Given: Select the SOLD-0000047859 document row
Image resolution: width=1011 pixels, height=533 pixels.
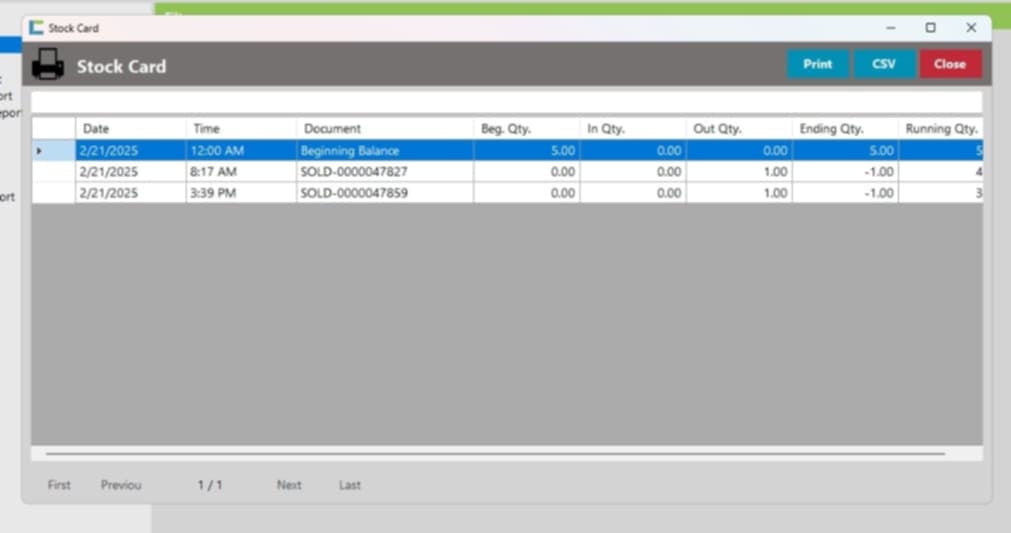Looking at the screenshot, I should click(x=354, y=193).
